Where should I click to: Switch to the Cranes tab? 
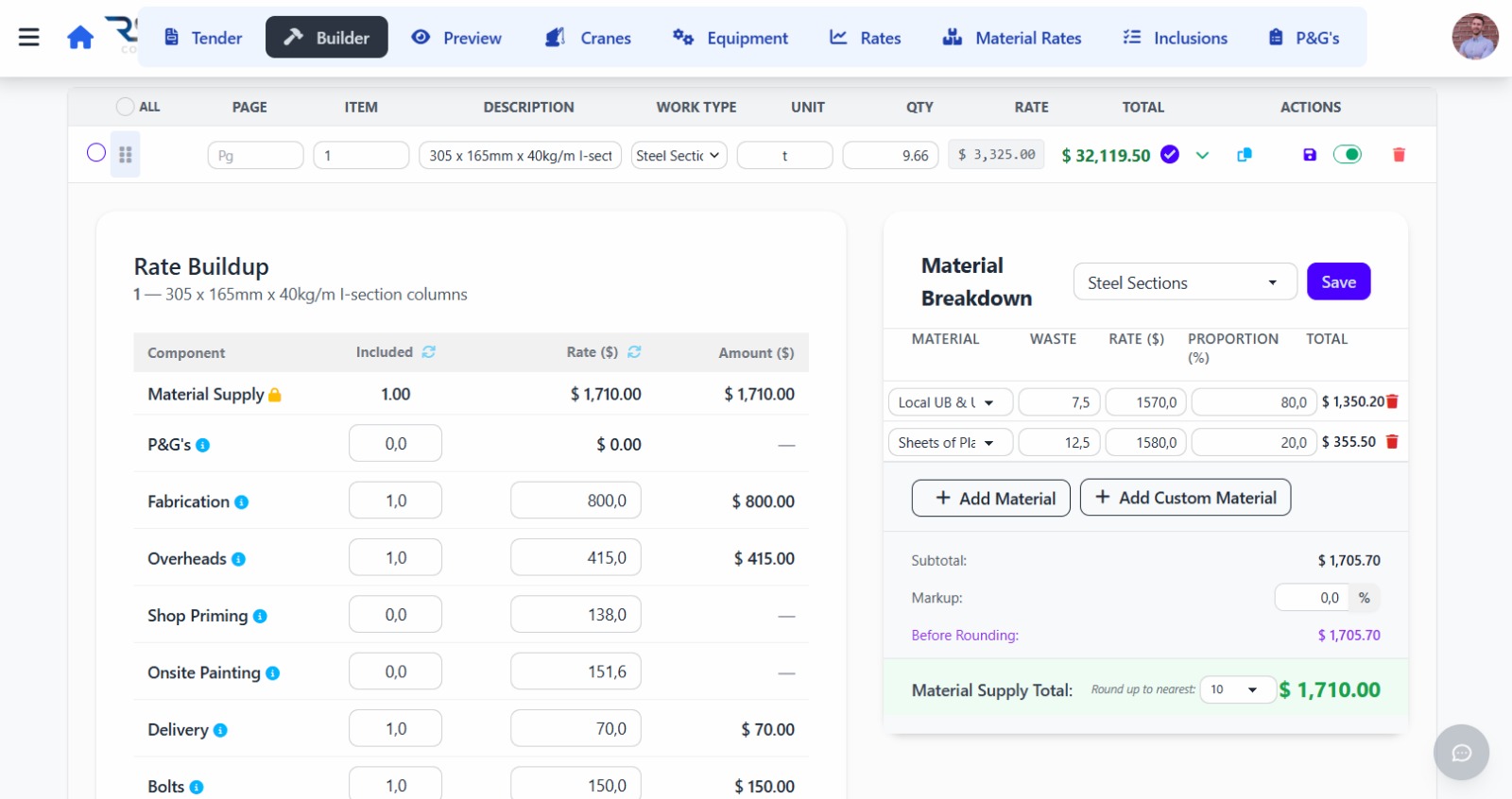point(588,38)
